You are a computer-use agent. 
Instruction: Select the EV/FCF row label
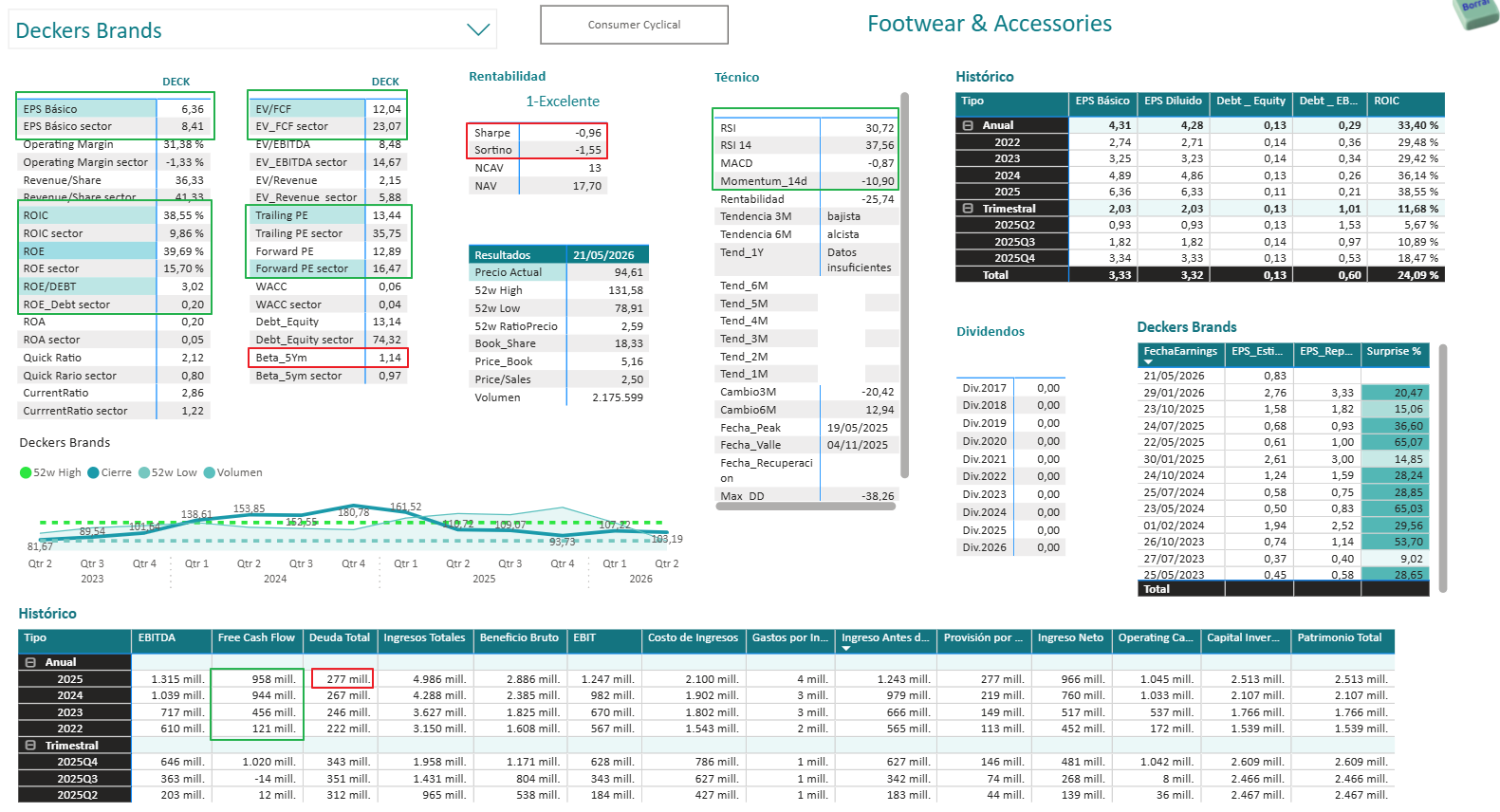[273, 109]
